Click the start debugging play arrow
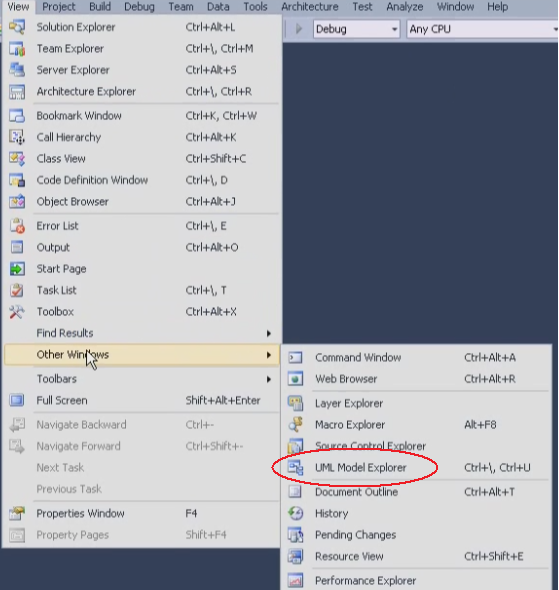The height and width of the screenshot is (590, 559). [x=299, y=29]
